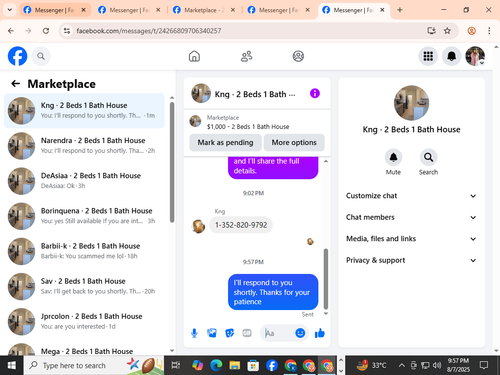Open the account profile picture menu
The width and height of the screenshot is (500, 375).
coord(475,56)
